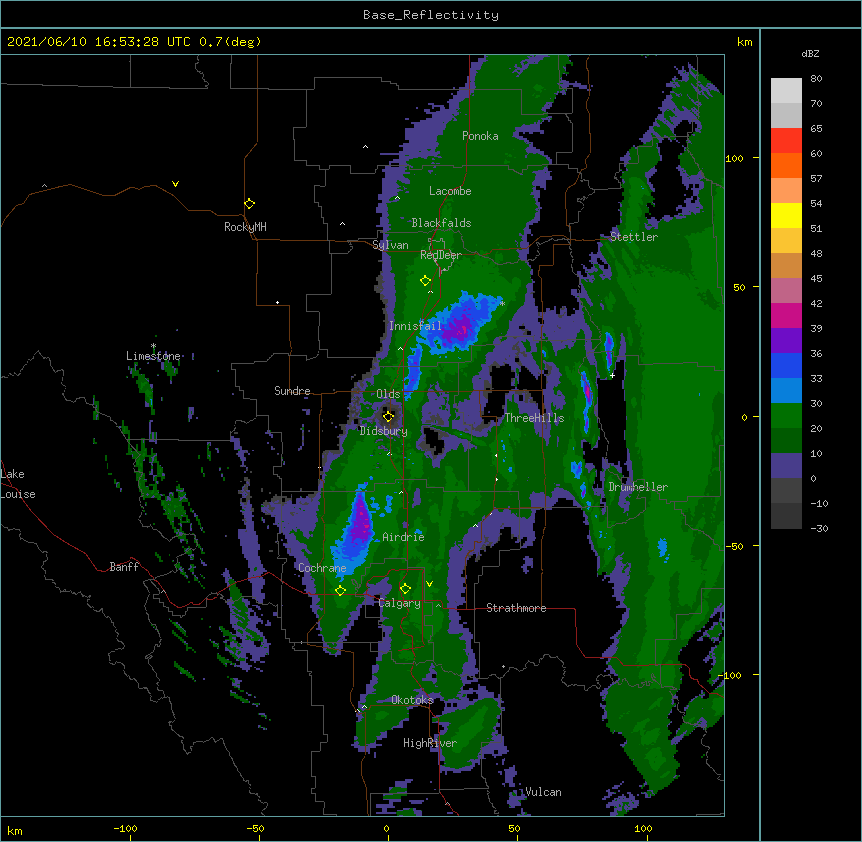This screenshot has height=842, width=862.
Task: Click the 80 value in the dBZ legend
Action: (x=816, y=79)
